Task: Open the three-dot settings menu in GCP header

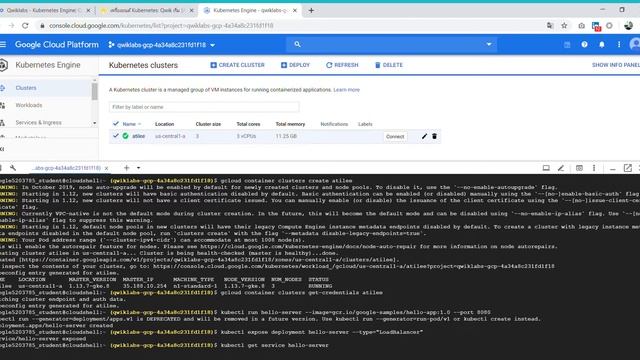Action: coord(619,44)
